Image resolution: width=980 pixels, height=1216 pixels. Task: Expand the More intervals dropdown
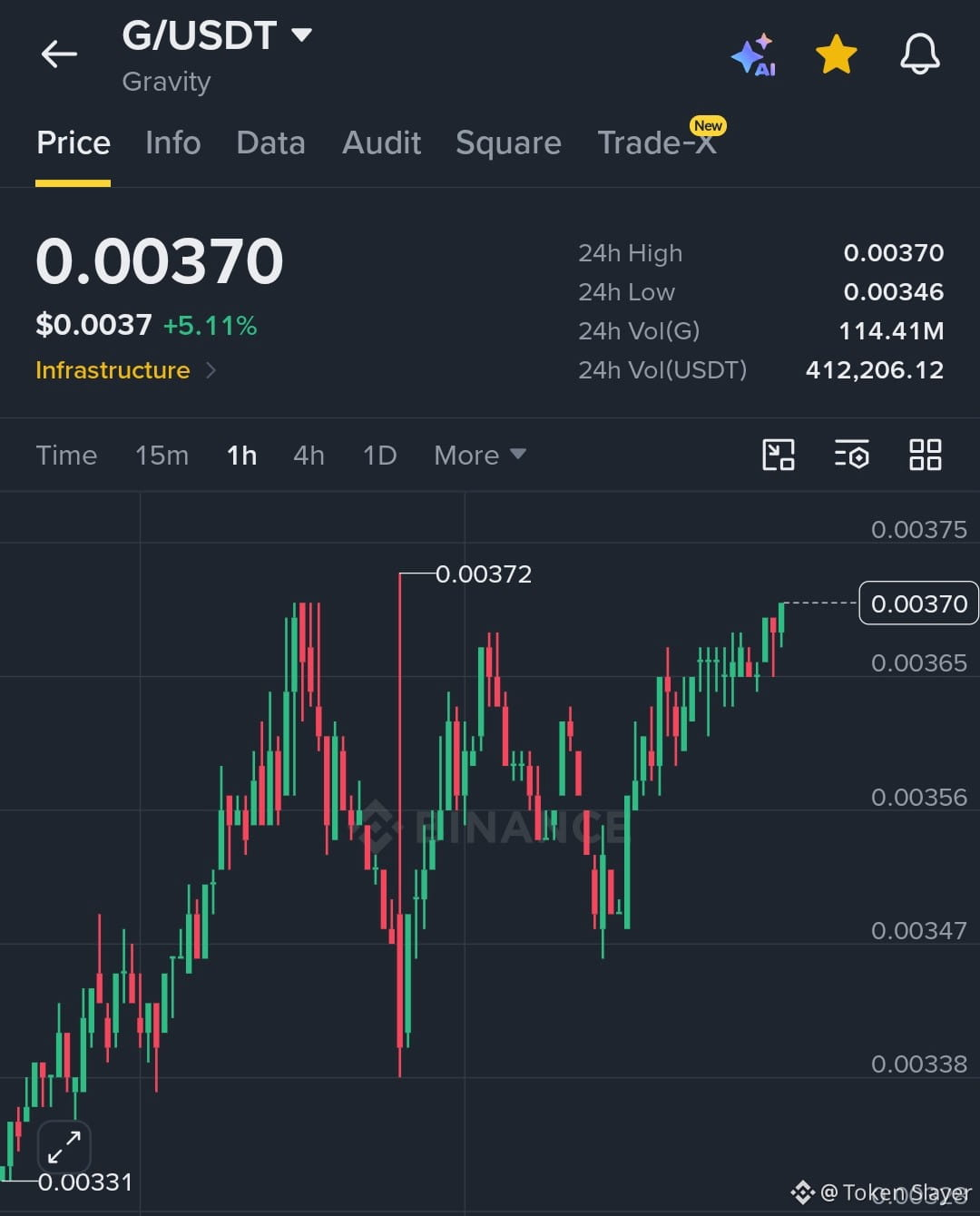tap(479, 455)
